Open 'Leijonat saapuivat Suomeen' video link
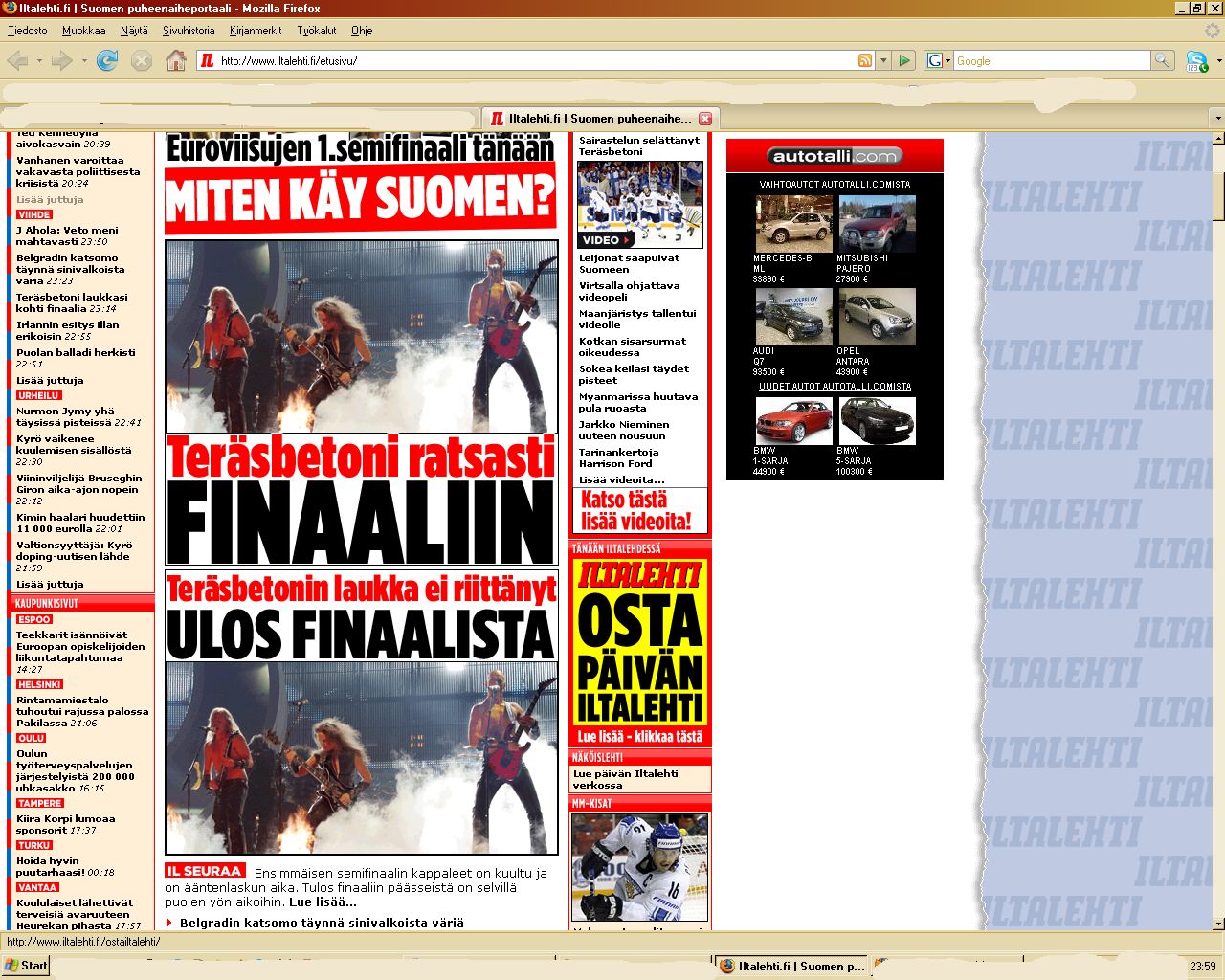The height and width of the screenshot is (980, 1225). [629, 263]
